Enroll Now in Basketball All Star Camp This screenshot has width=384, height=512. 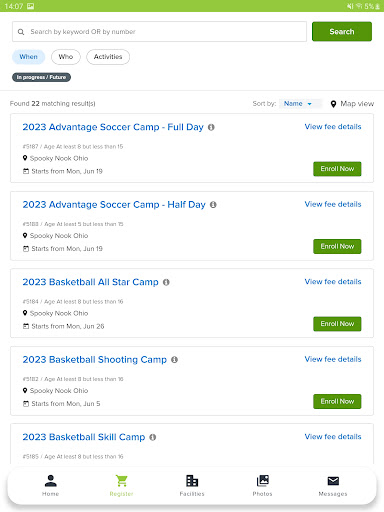[337, 324]
